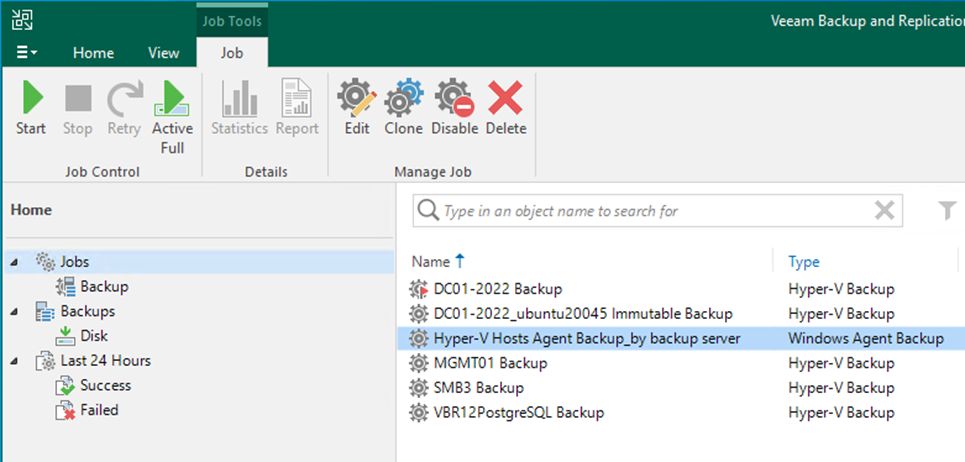The image size is (965, 462).
Task: Click gear icon of SMB3 Backup
Action: point(418,388)
